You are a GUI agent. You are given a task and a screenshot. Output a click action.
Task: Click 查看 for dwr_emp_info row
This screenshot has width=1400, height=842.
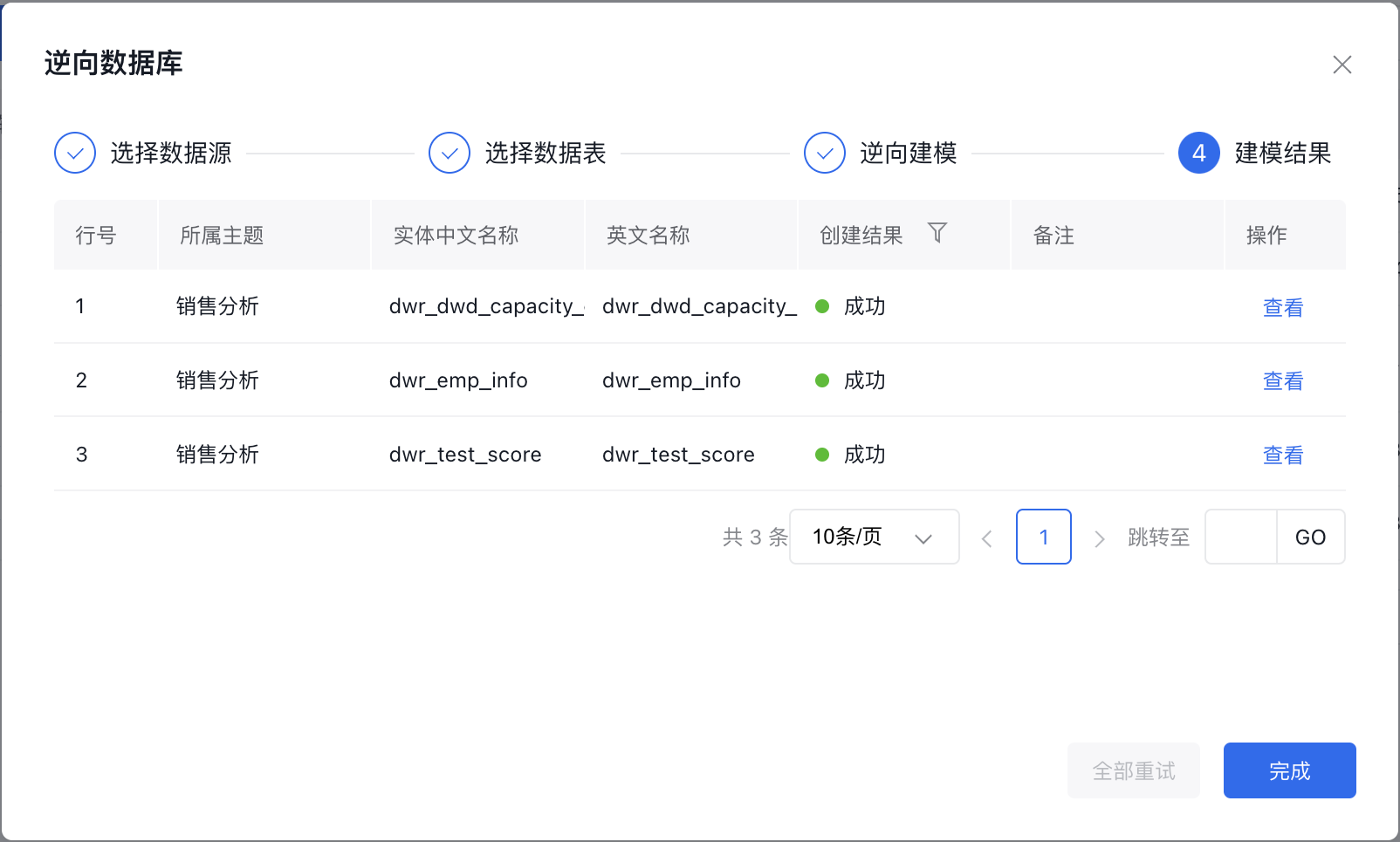[x=1282, y=380]
